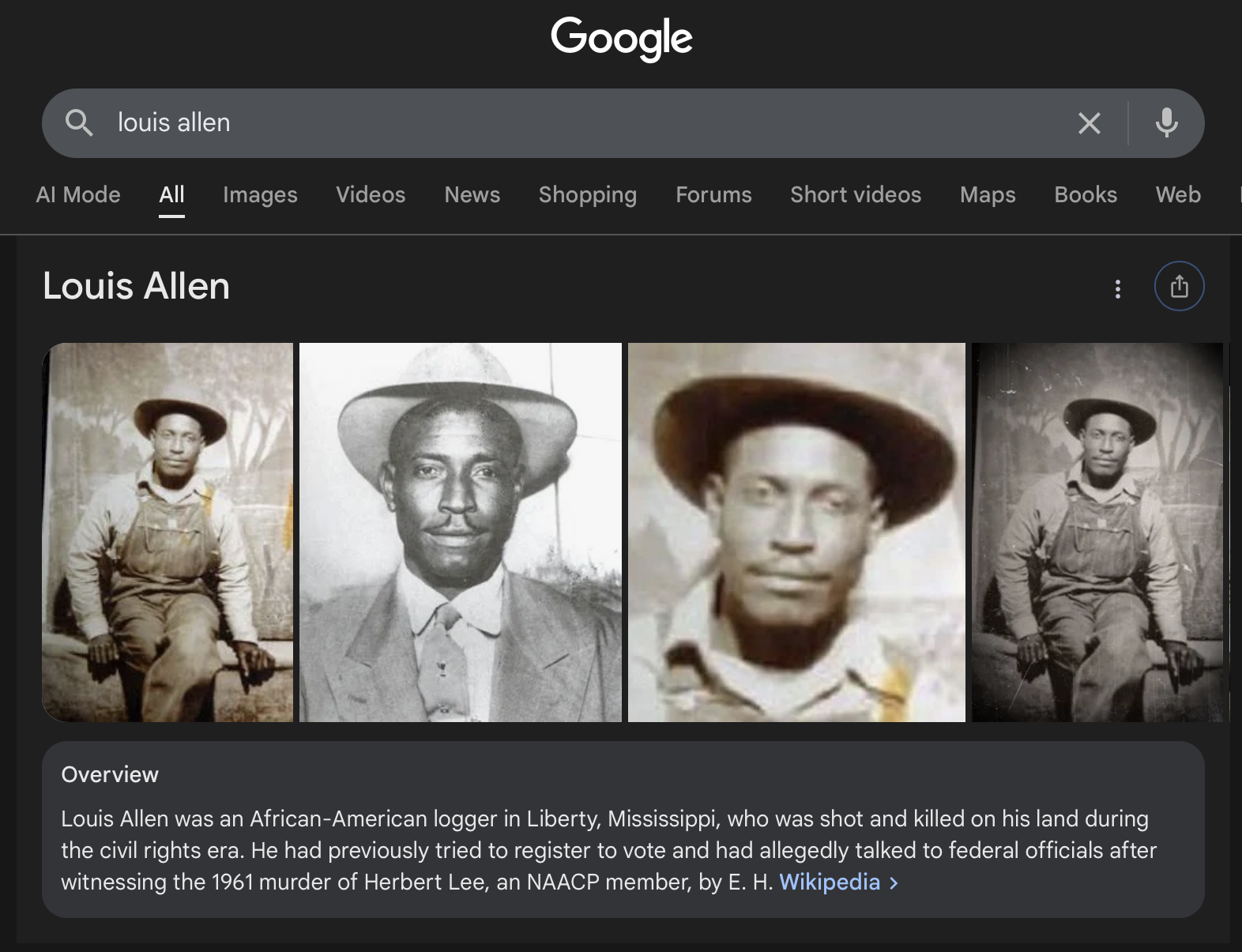Open the first sepia photo in overalls
This screenshot has width=1242, height=952.
pyautogui.click(x=167, y=532)
